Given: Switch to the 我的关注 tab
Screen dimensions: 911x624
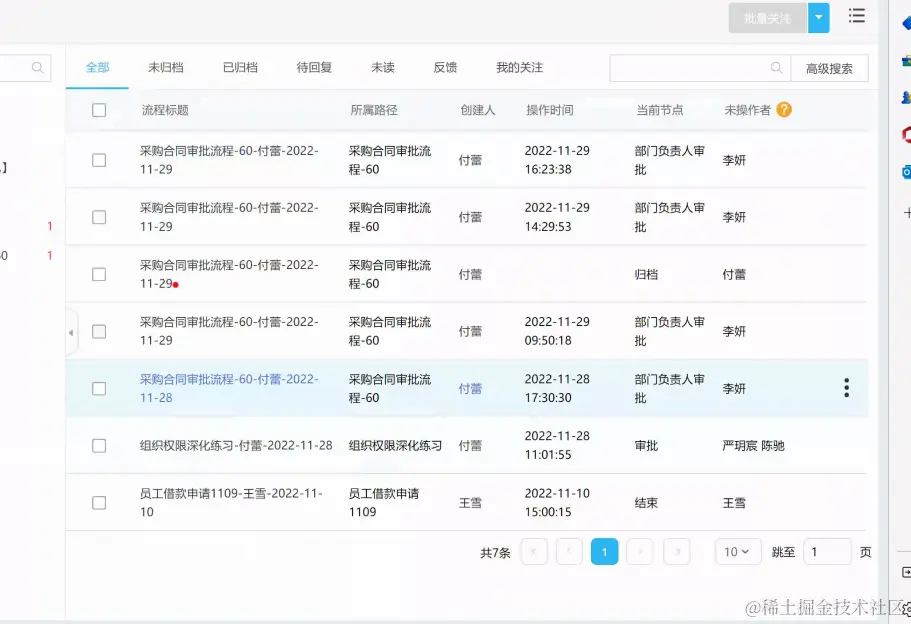Looking at the screenshot, I should tap(519, 67).
